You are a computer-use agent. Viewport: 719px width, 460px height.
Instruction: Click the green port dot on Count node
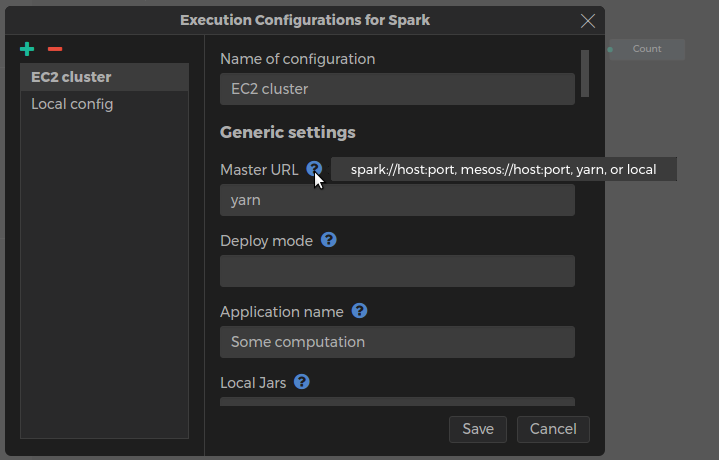tap(610, 49)
